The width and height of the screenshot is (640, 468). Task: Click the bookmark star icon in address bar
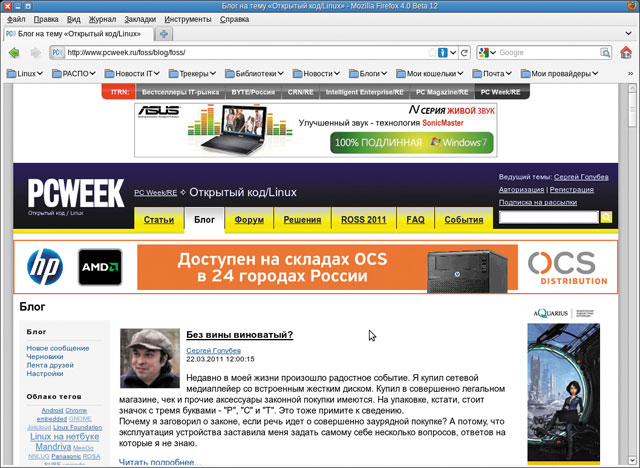432,53
